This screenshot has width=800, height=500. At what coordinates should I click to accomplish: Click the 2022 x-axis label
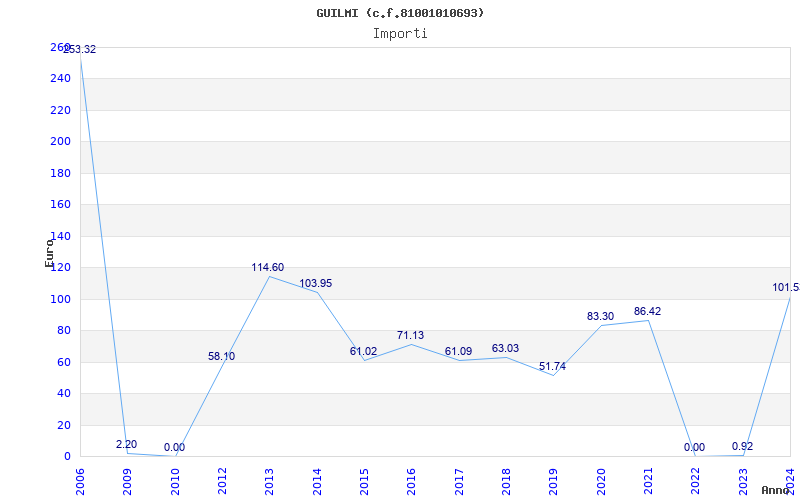[x=696, y=481]
